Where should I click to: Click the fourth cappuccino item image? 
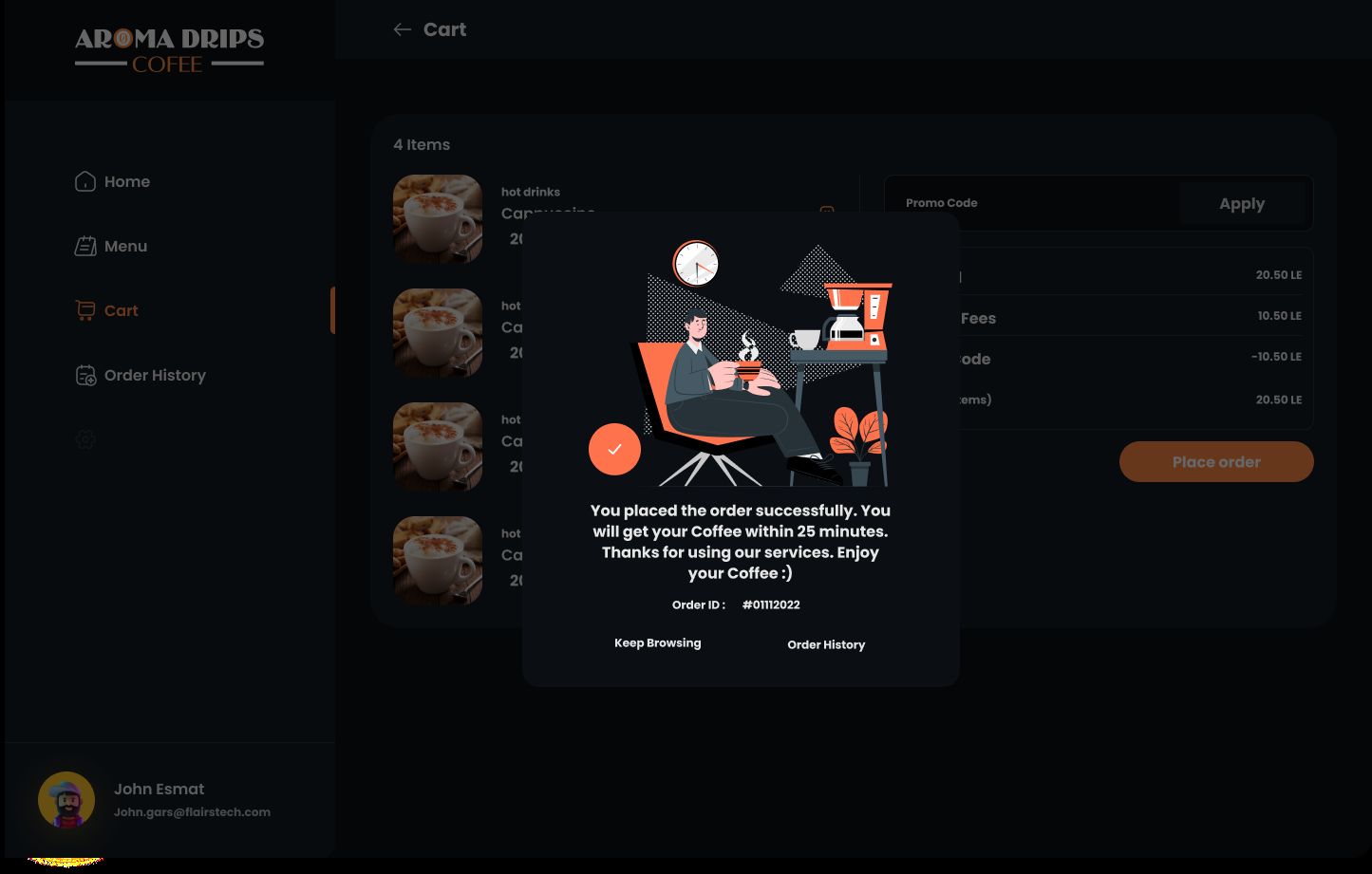(x=438, y=561)
